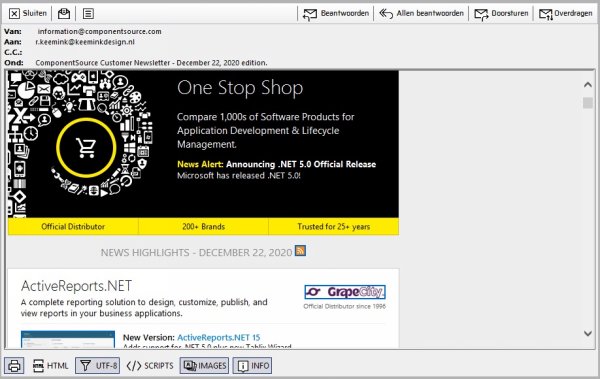Open the ActiveReports.NET 15 link
This screenshot has width=600, height=379.
point(218,337)
